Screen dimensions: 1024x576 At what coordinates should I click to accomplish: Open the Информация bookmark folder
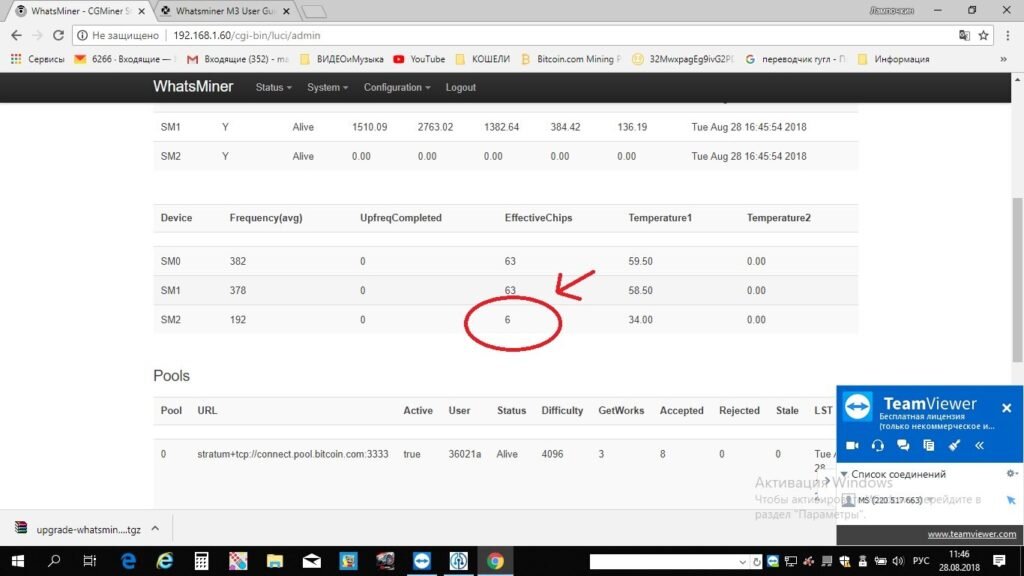pos(893,59)
